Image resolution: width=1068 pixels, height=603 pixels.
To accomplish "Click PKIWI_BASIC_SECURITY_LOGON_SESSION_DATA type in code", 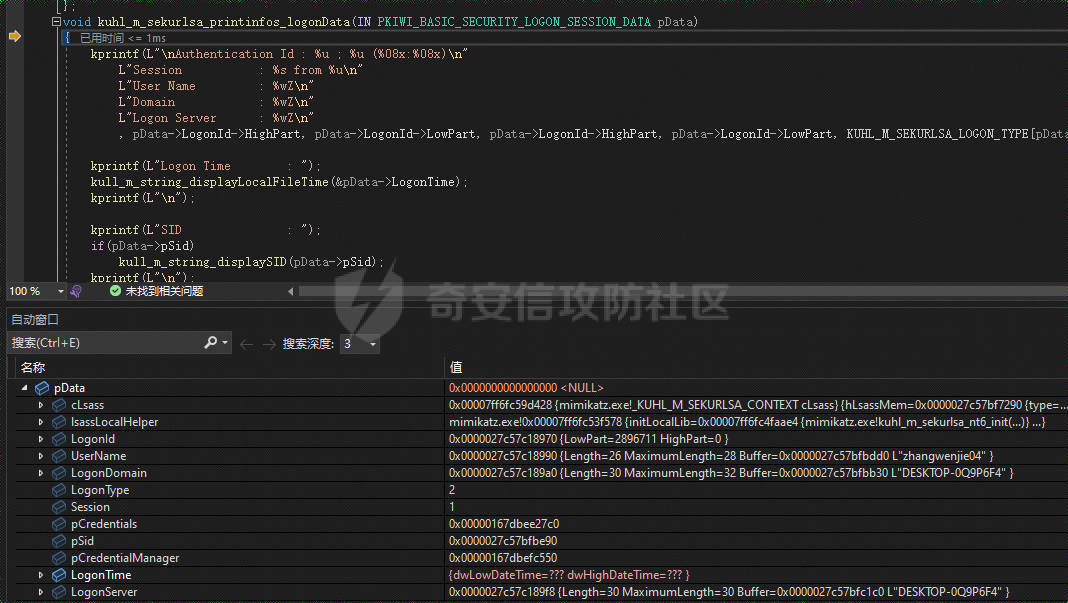I will tap(514, 22).
